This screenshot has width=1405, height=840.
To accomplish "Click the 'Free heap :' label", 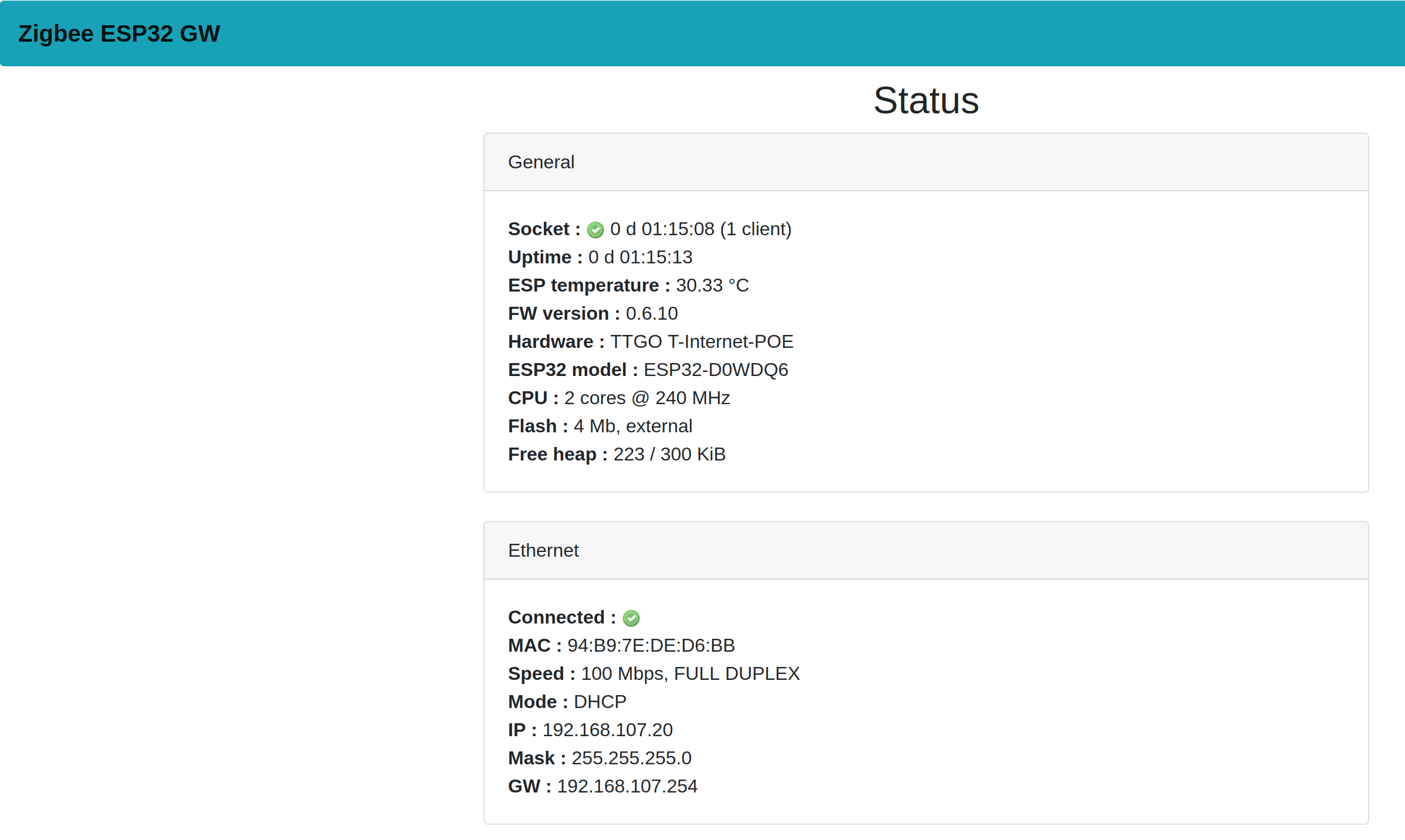I will [558, 454].
